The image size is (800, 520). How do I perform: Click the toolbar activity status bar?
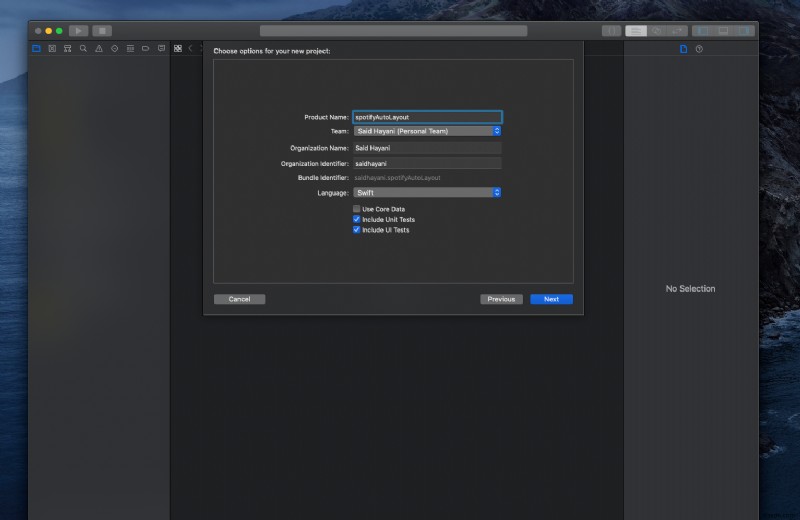[393, 31]
